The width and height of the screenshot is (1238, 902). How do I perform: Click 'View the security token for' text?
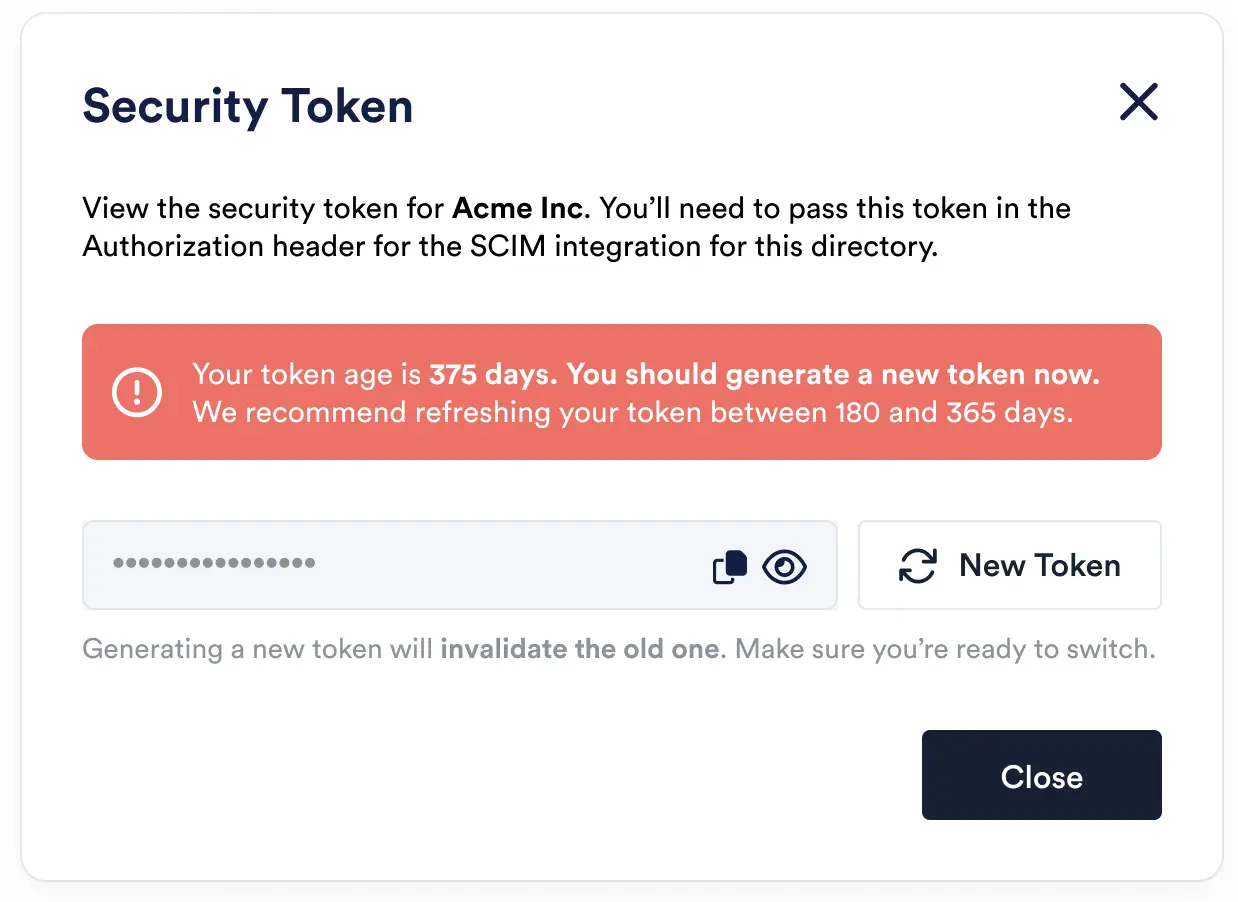[x=264, y=209]
